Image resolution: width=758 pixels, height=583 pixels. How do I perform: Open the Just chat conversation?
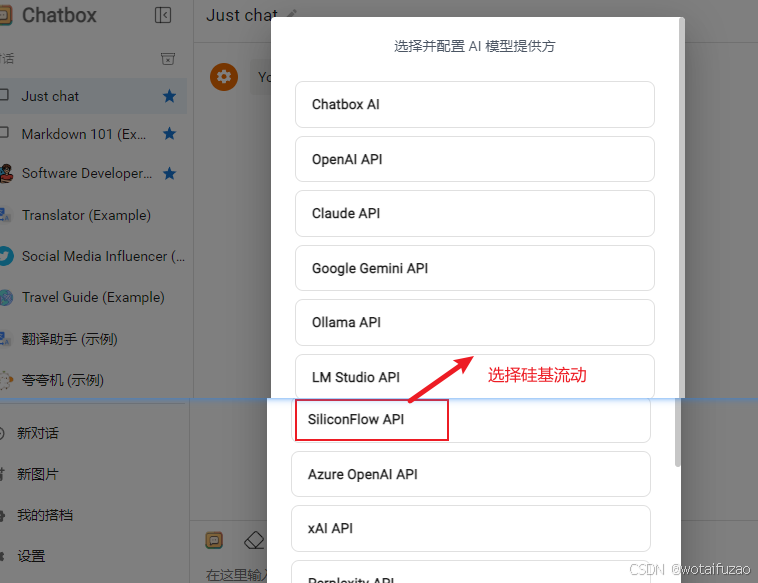[93, 96]
